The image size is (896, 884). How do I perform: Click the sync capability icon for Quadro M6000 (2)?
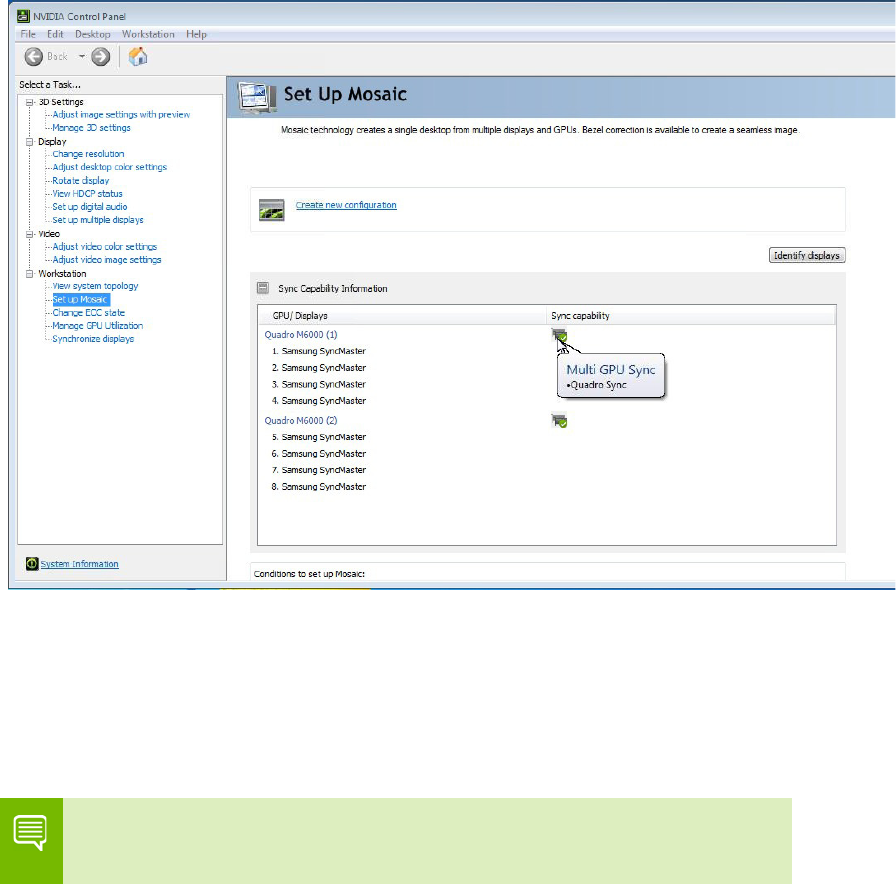point(559,421)
